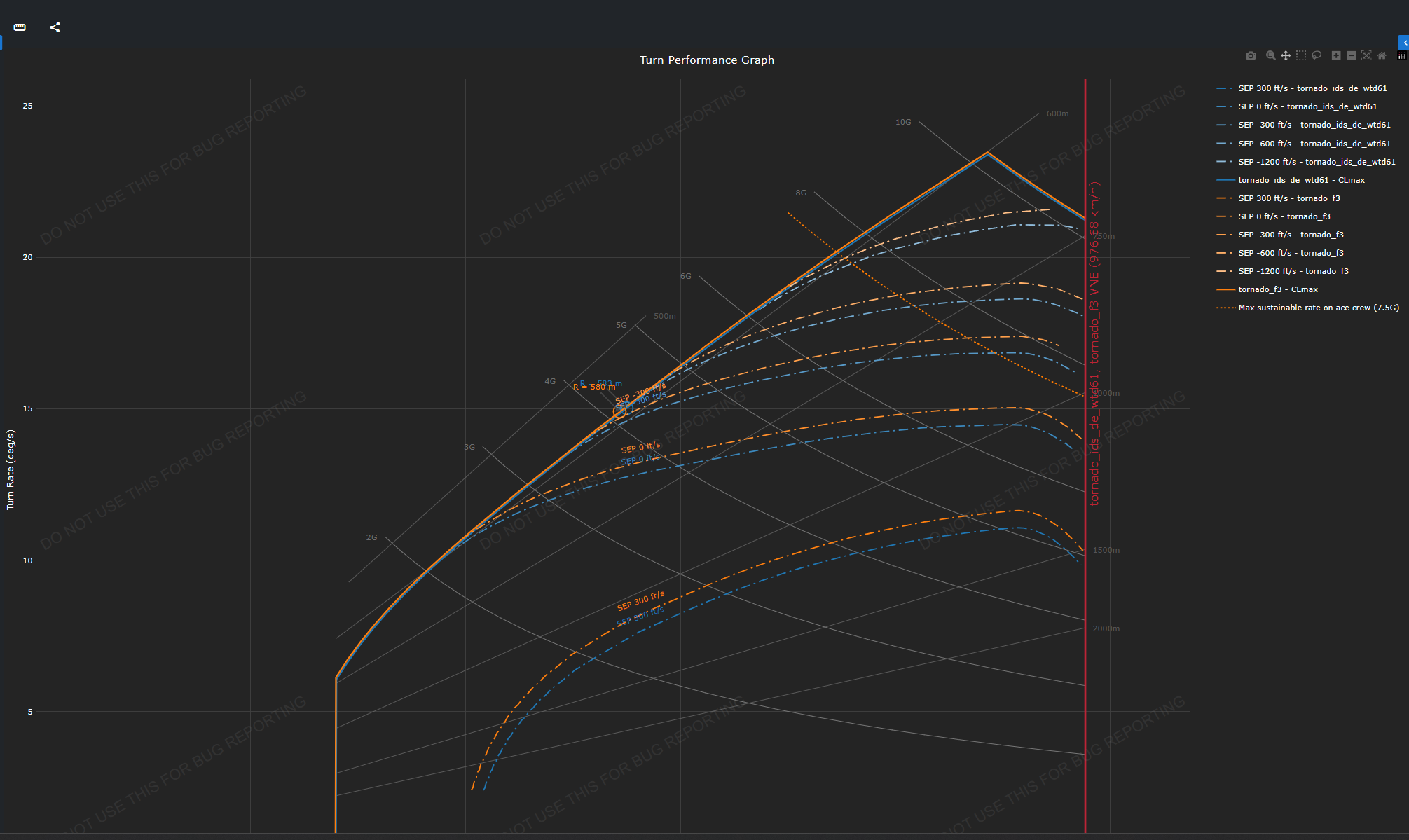Open Plotly chart studio logo icon
1409x840 pixels.
click(x=1401, y=55)
